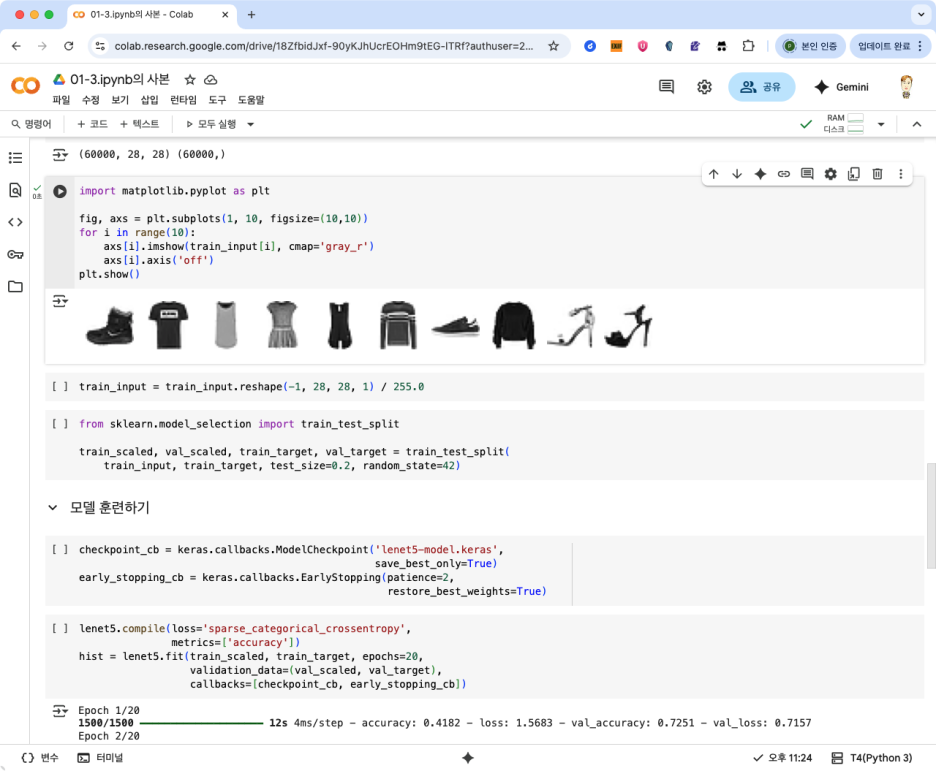Open the site information icon in the address bar
Screen dimensions: 936x771
[x=100, y=46]
